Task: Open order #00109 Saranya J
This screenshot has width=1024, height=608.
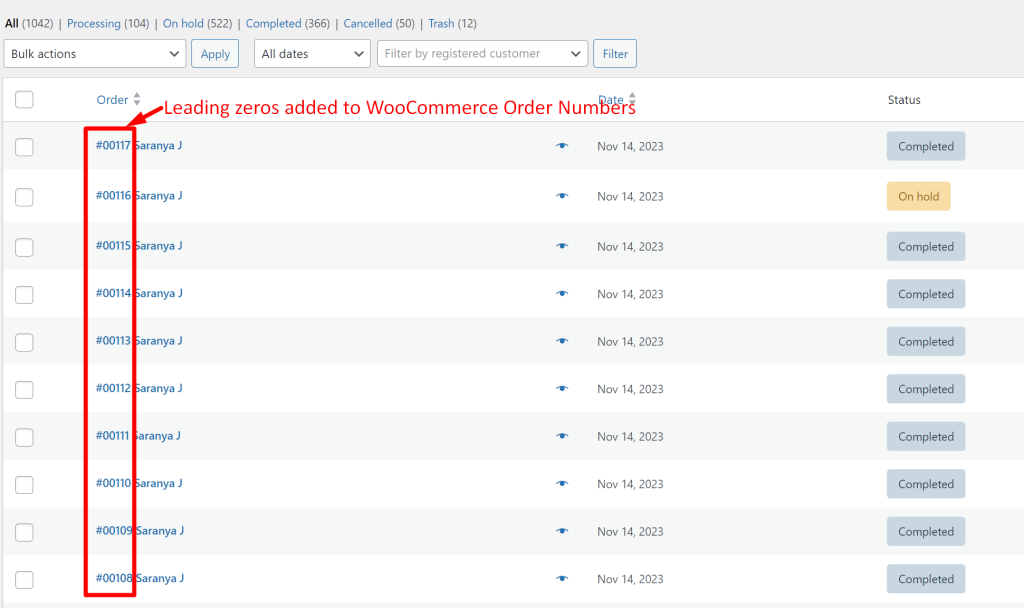Action: (x=140, y=530)
